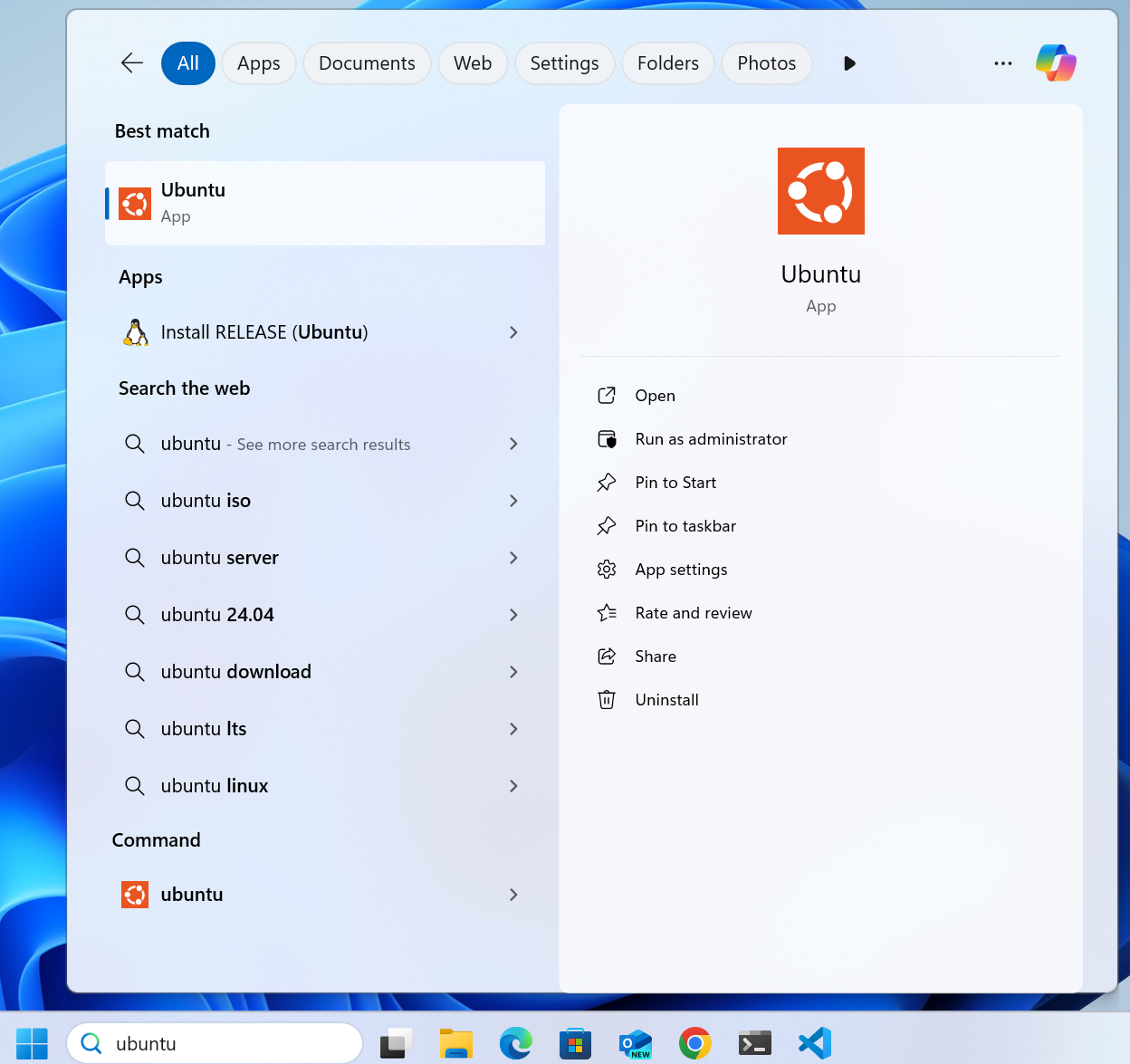Click the back arrow in search

coord(131,62)
